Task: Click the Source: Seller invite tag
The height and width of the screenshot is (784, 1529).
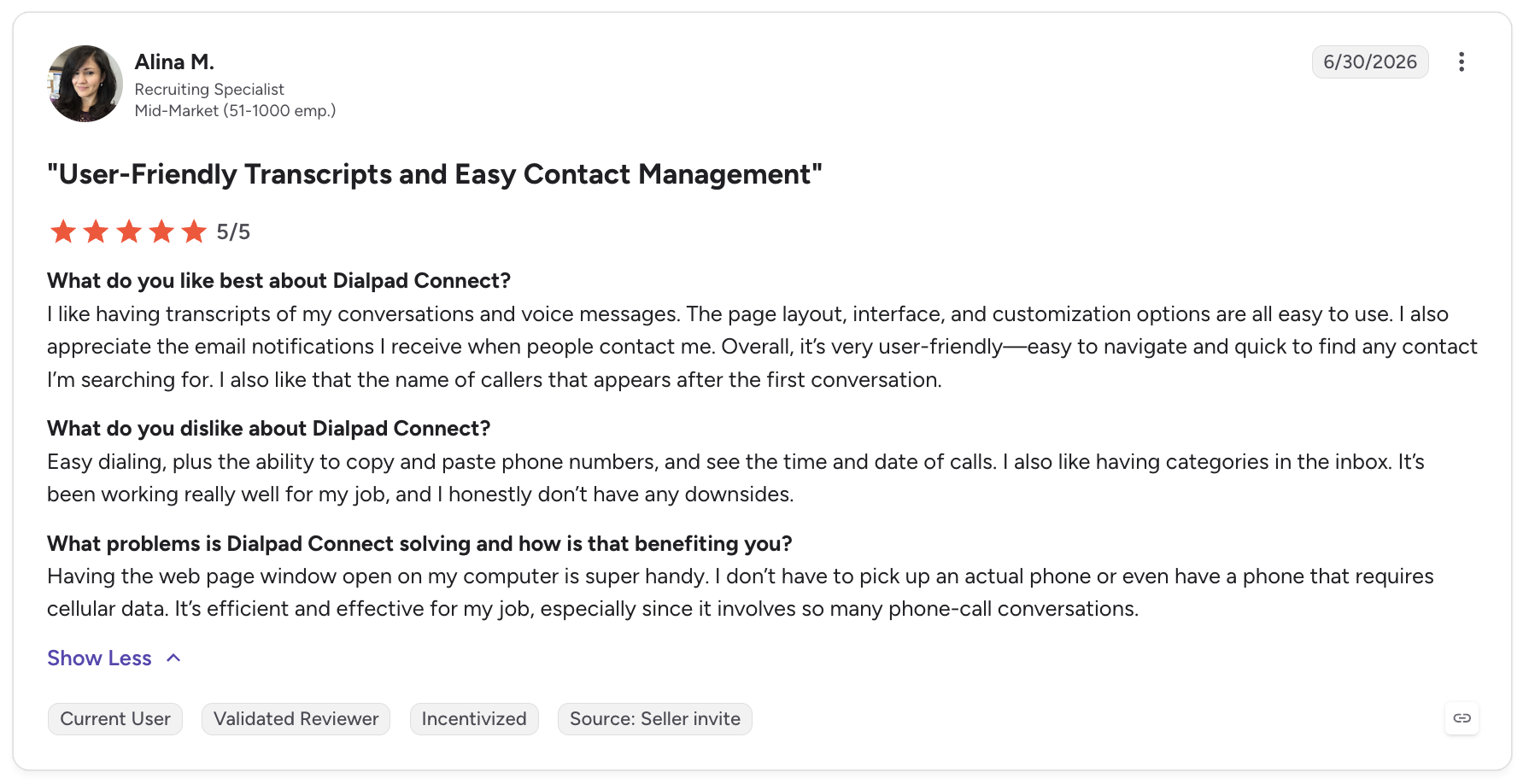Action: click(x=655, y=719)
